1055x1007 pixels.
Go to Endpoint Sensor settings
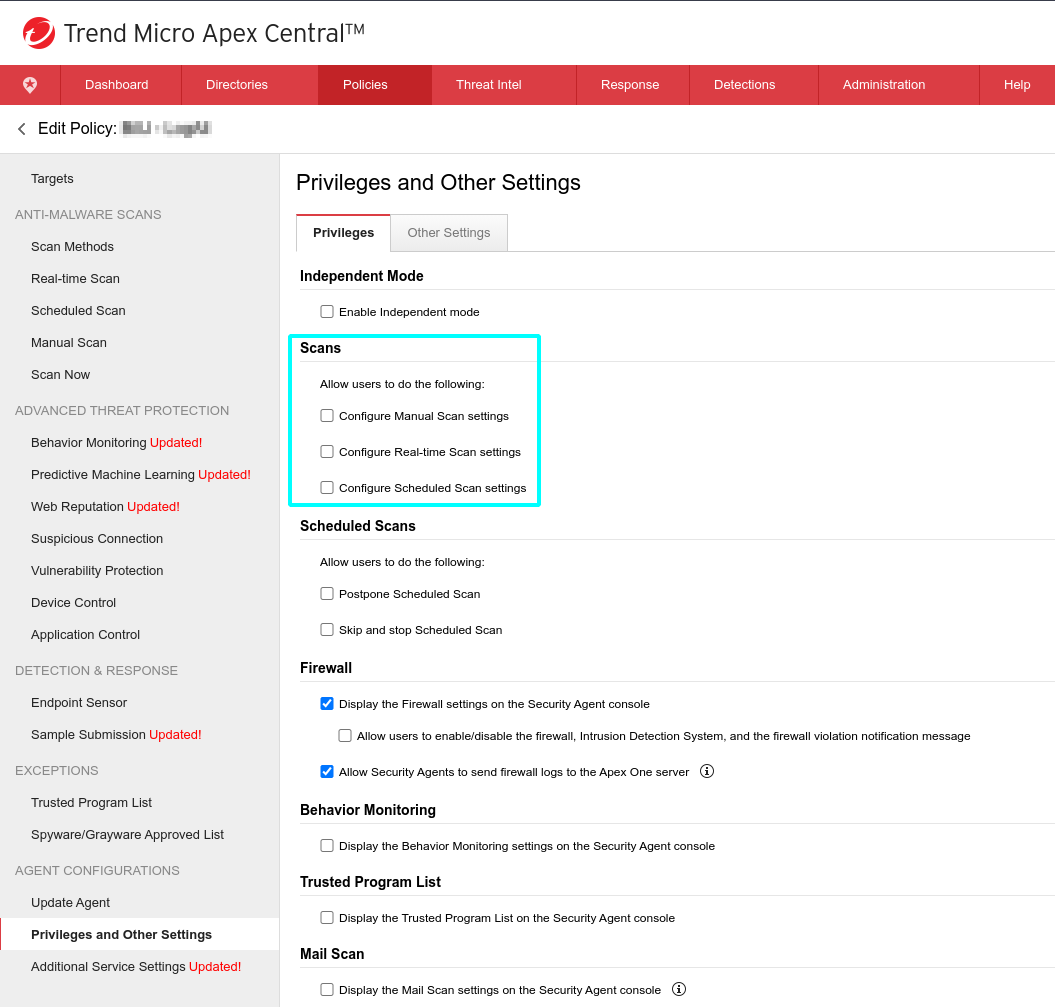[79, 702]
